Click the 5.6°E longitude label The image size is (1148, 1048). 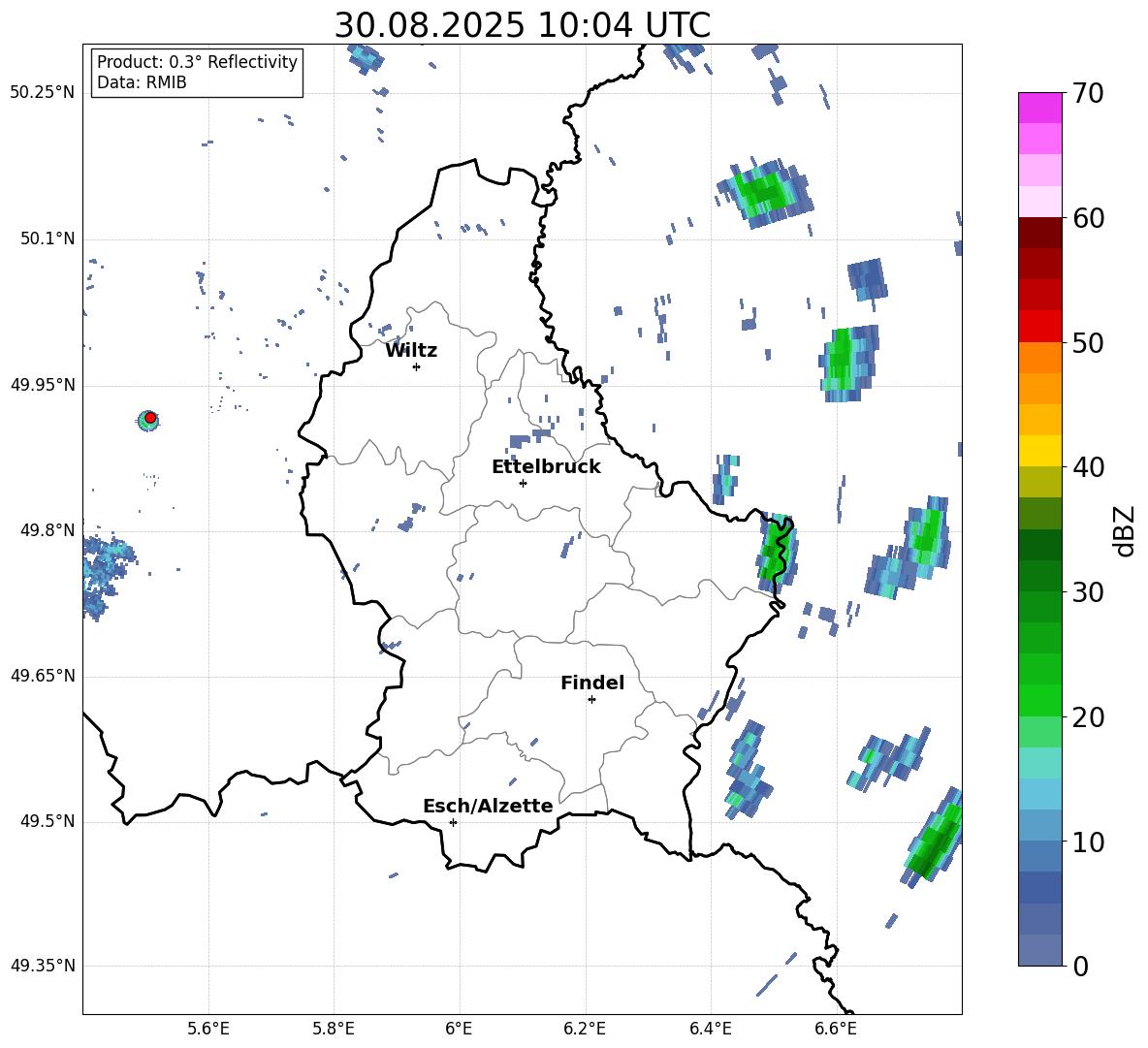[208, 1029]
